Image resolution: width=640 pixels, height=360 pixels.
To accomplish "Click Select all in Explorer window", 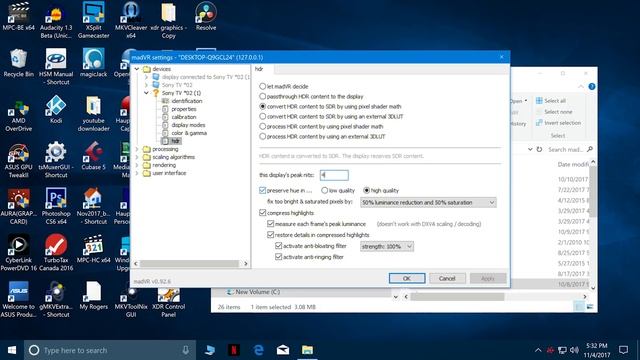I will (551, 100).
